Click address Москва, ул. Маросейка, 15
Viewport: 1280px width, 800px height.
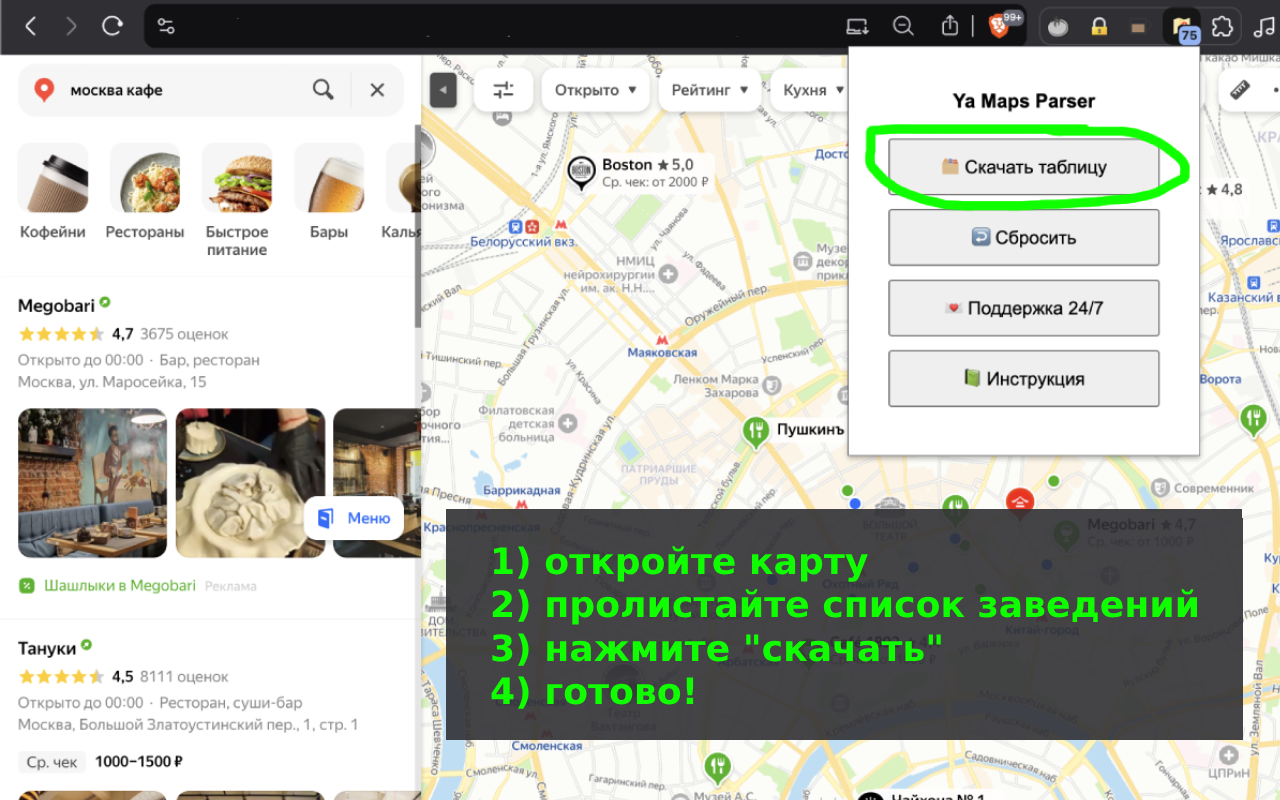tap(112, 382)
